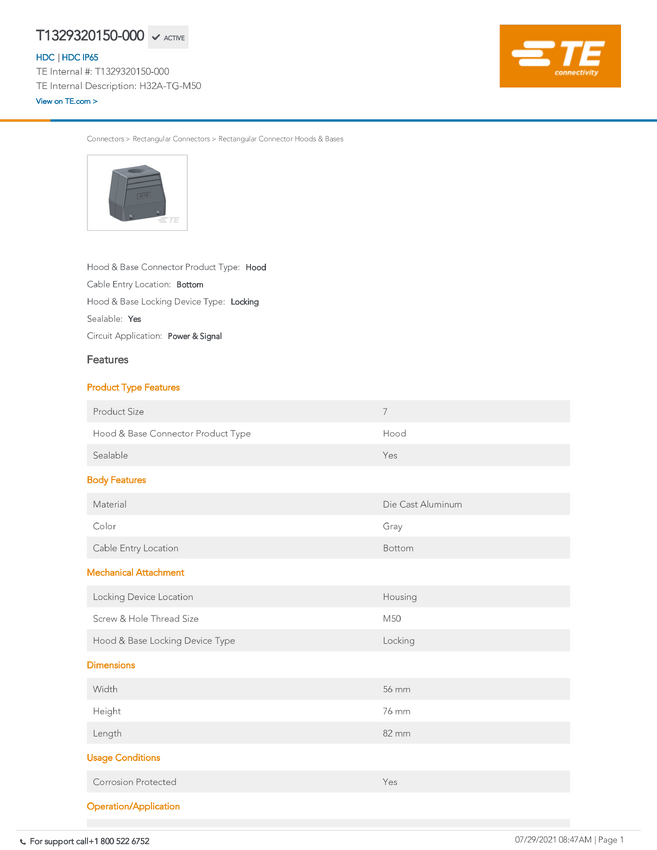Click Usage Conditions section heading
Viewport: 657px width, 850px height.
(124, 758)
